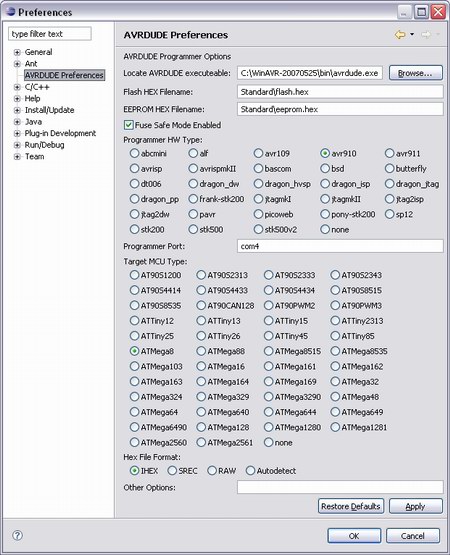Select the jtagmkII programmer type
Viewport: 450px width, 555px height.
click(x=325, y=199)
